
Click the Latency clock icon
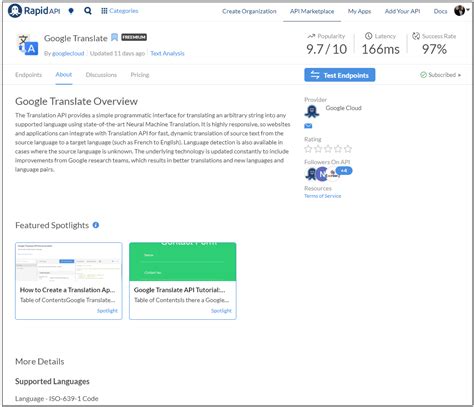click(368, 36)
